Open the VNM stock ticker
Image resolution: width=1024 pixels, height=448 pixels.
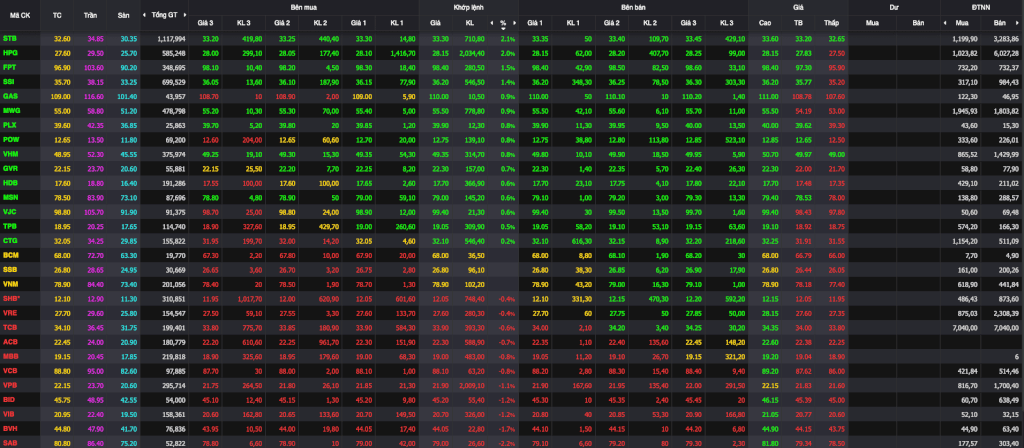10,283
